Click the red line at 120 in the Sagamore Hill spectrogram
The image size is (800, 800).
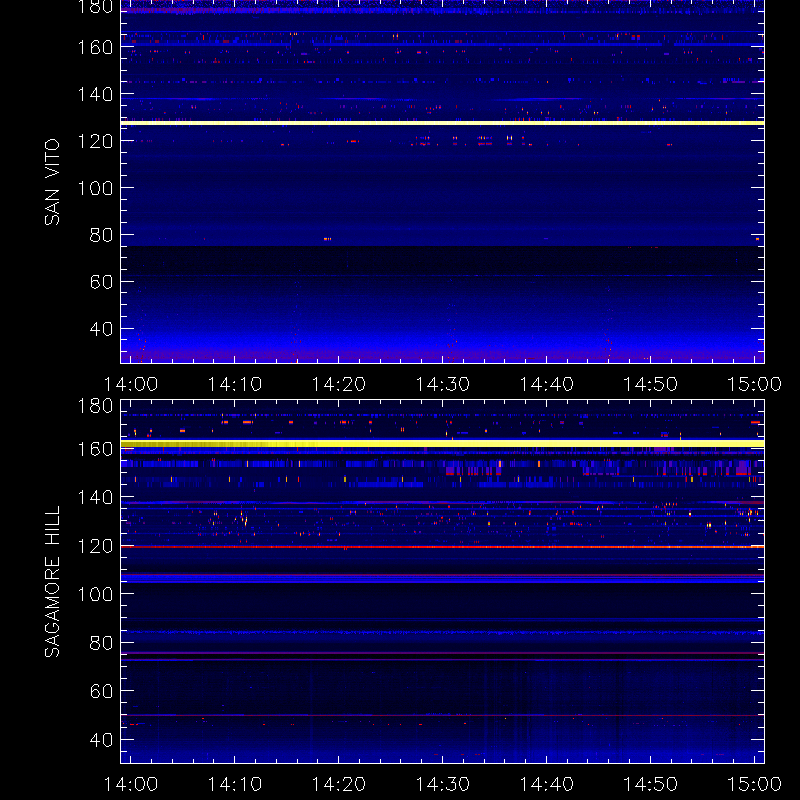[x=442, y=547]
